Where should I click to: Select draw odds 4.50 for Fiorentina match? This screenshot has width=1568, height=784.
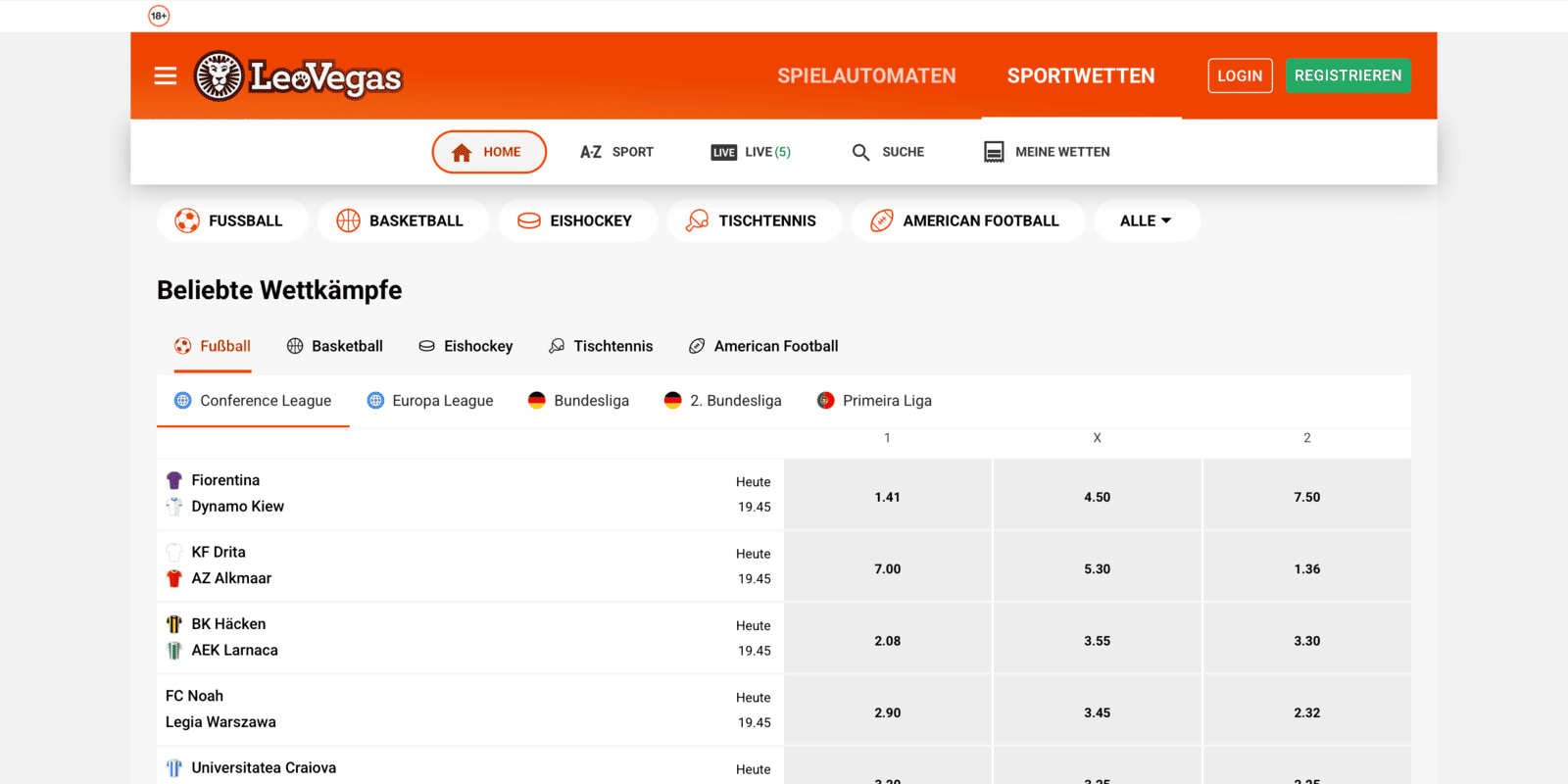[1098, 497]
